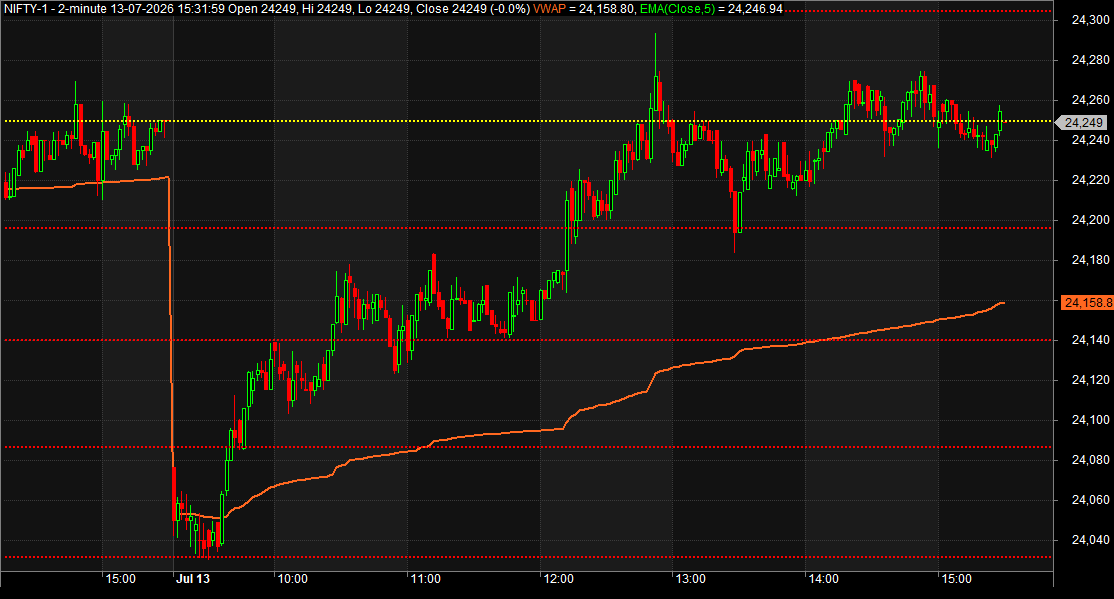
Task: Click the 24,040 price axis label
Action: pyautogui.click(x=1090, y=540)
